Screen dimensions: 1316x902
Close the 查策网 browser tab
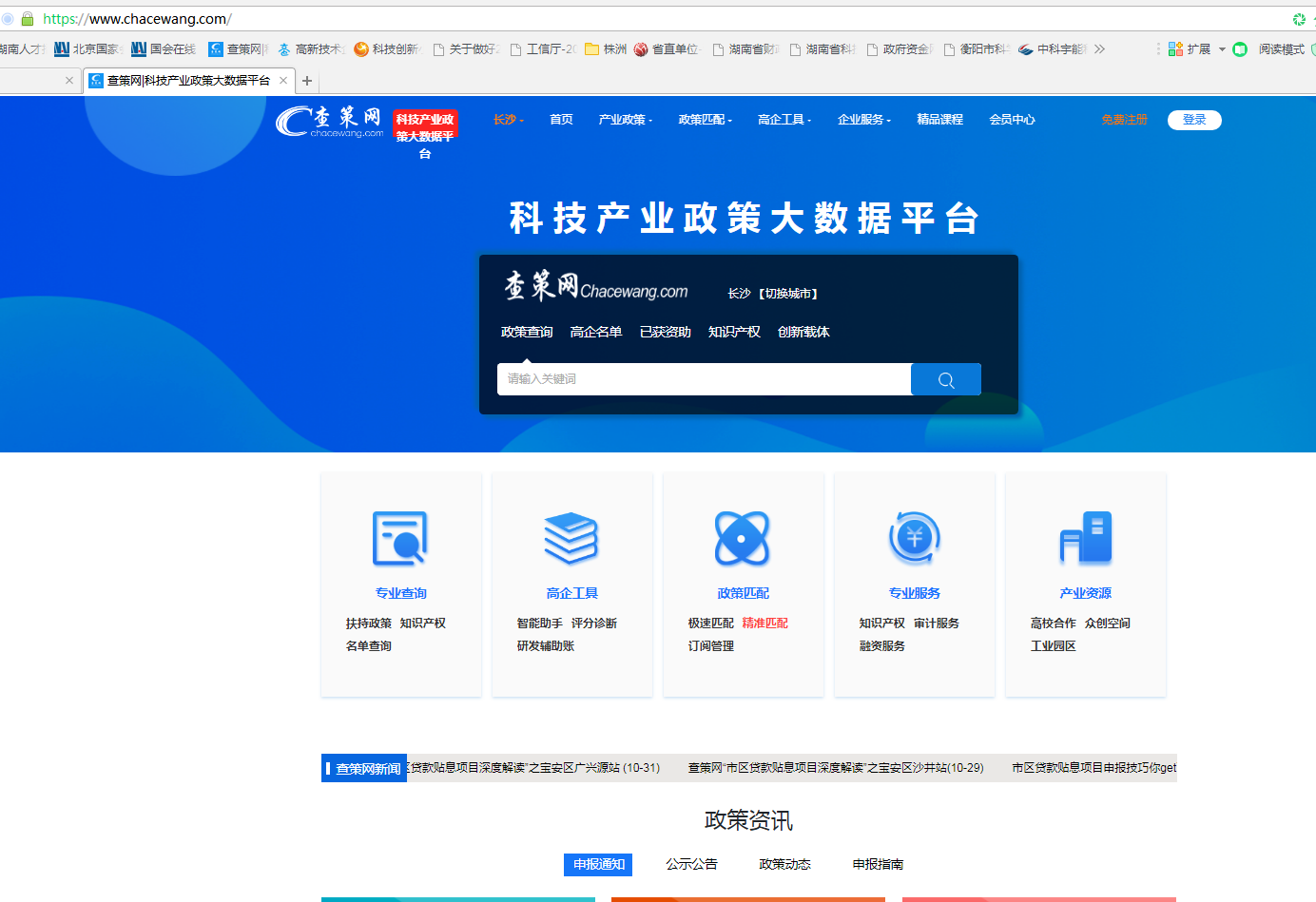pyautogui.click(x=283, y=81)
